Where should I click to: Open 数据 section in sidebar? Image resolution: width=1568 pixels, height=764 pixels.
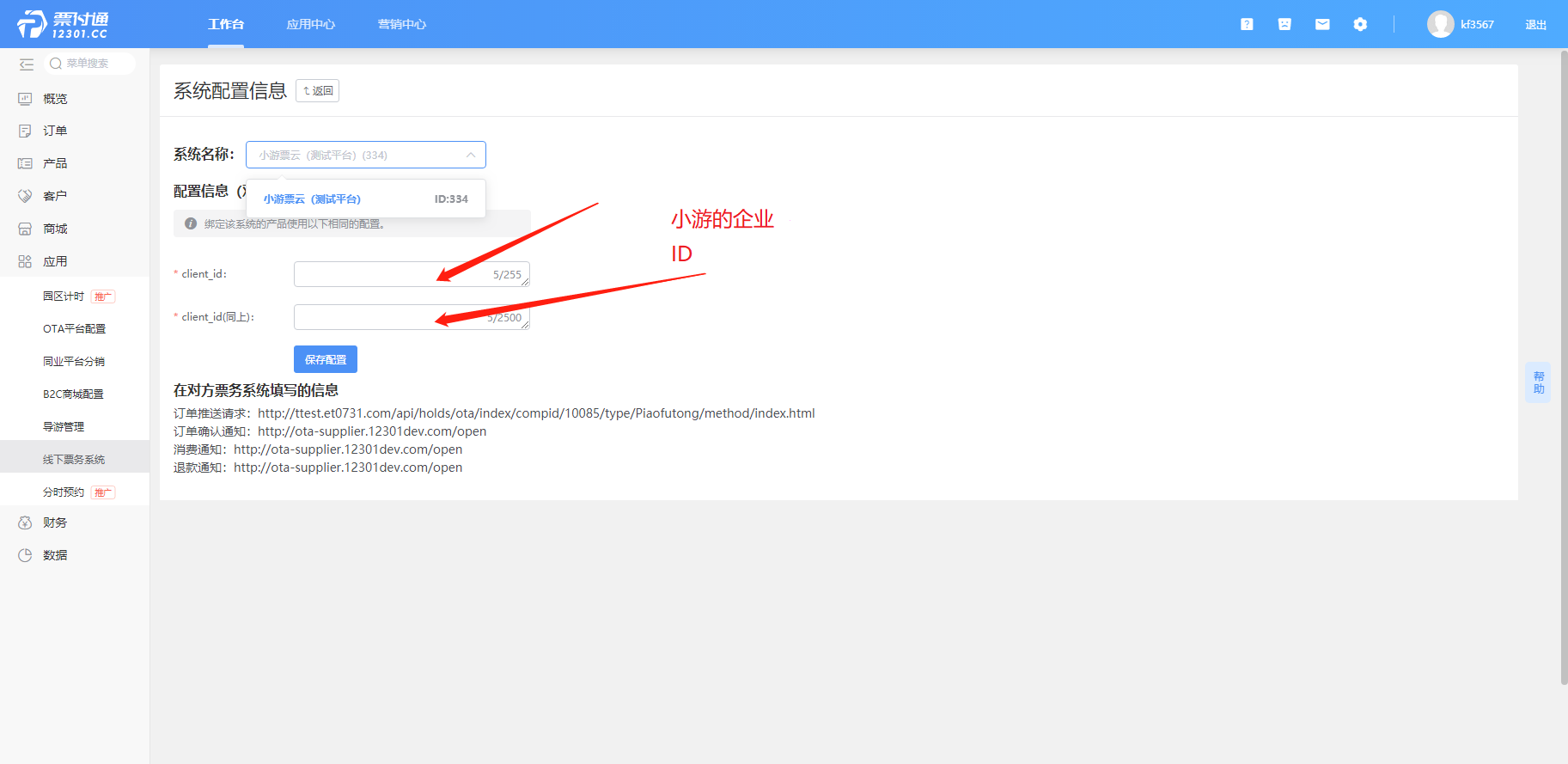click(x=55, y=555)
